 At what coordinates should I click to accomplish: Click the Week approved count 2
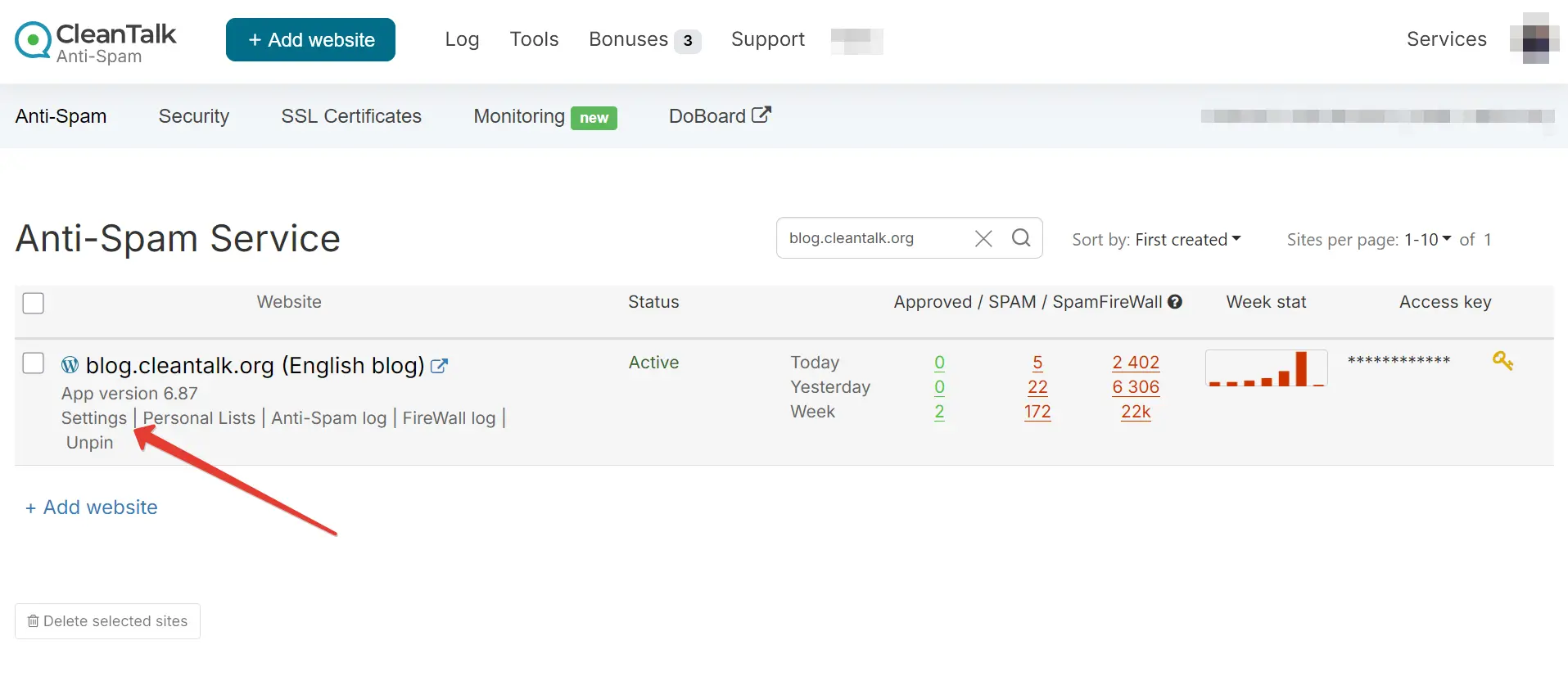click(939, 412)
